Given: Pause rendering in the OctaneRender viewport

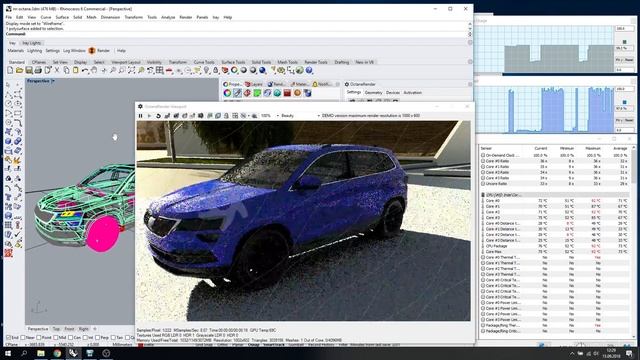Looking at the screenshot, I should [x=140, y=116].
